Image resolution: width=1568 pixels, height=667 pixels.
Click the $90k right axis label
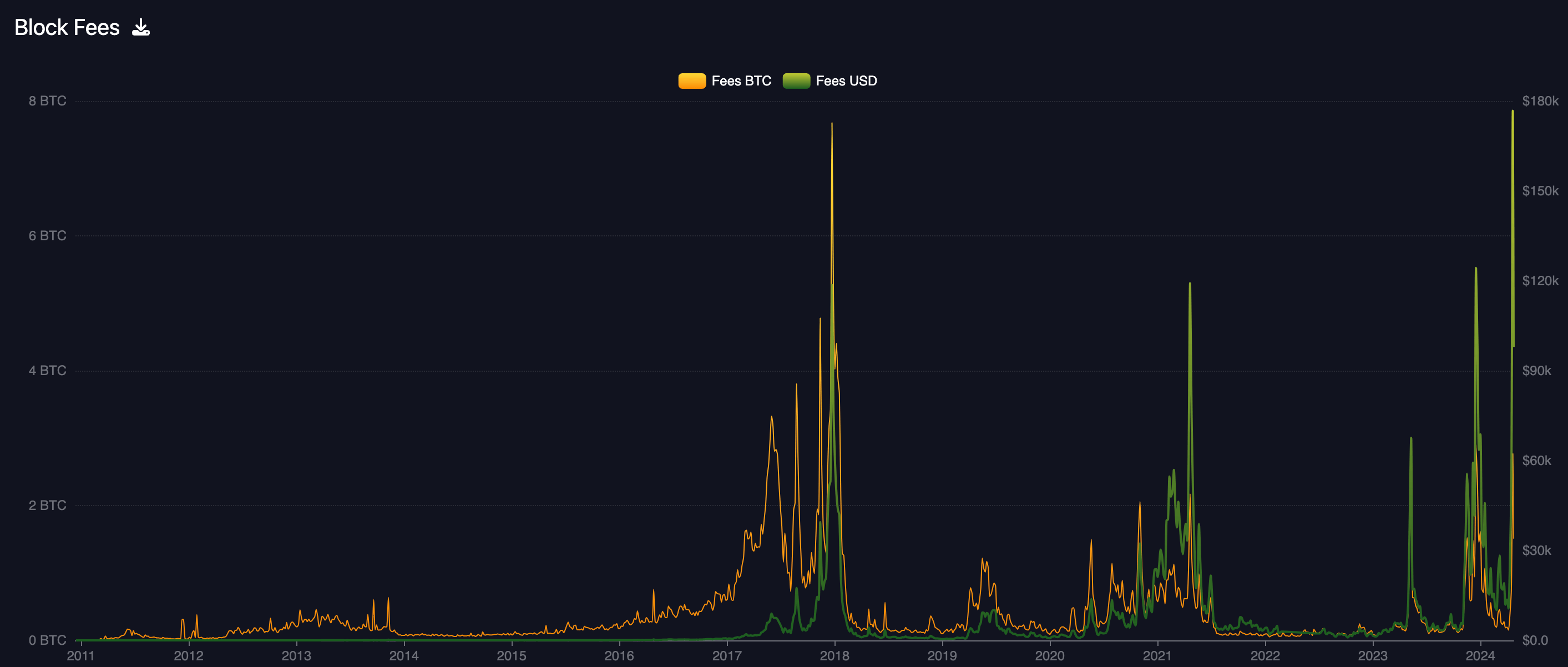click(1536, 371)
